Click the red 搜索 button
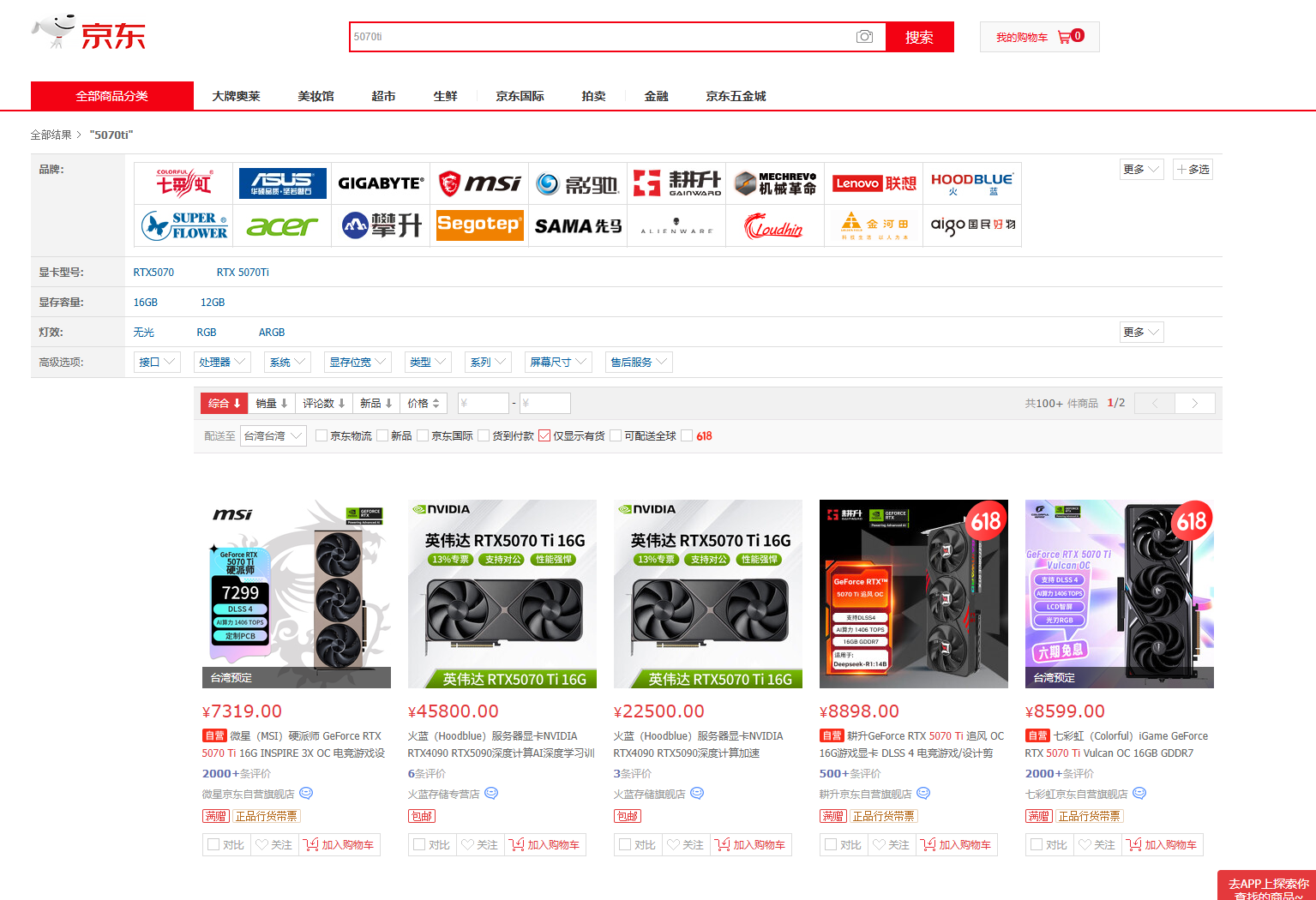This screenshot has width=1316, height=900. (x=919, y=37)
